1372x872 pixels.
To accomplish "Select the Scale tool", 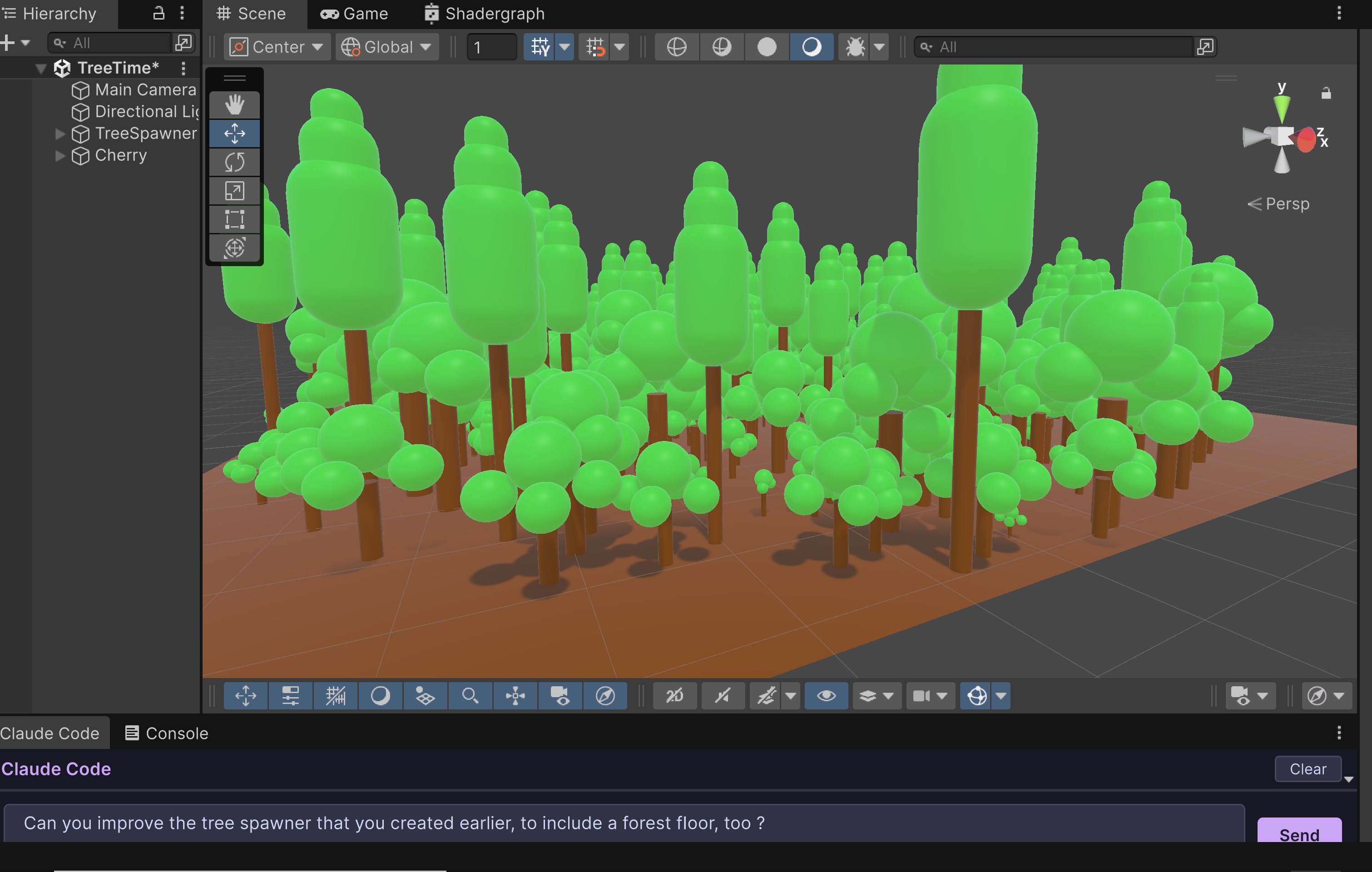I will click(233, 190).
